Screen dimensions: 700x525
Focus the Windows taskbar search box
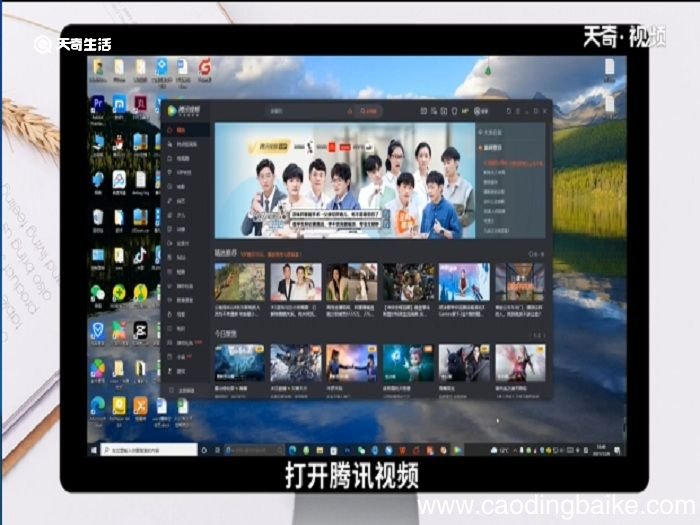149,450
